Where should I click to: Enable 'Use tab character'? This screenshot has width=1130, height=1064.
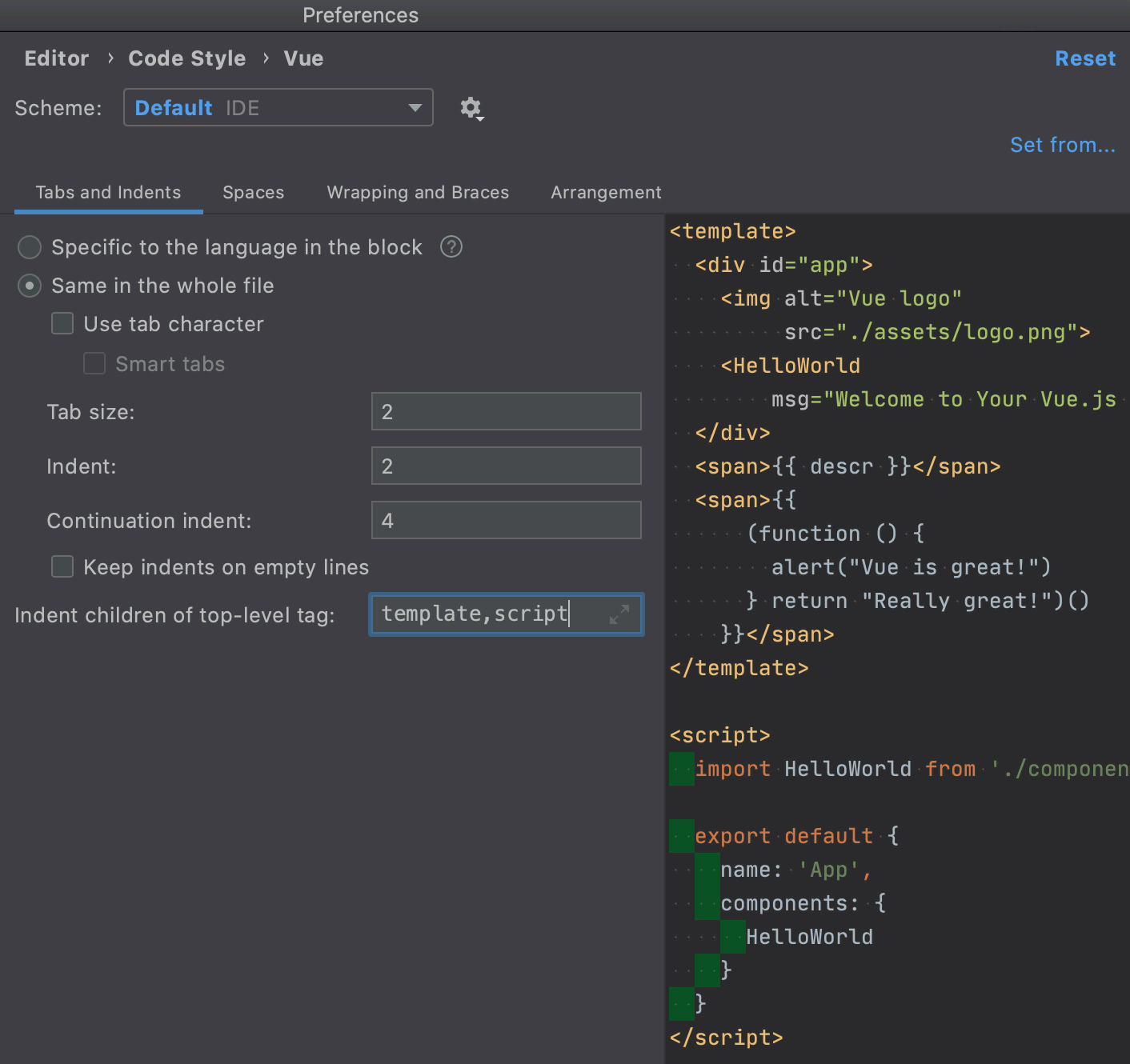(62, 323)
